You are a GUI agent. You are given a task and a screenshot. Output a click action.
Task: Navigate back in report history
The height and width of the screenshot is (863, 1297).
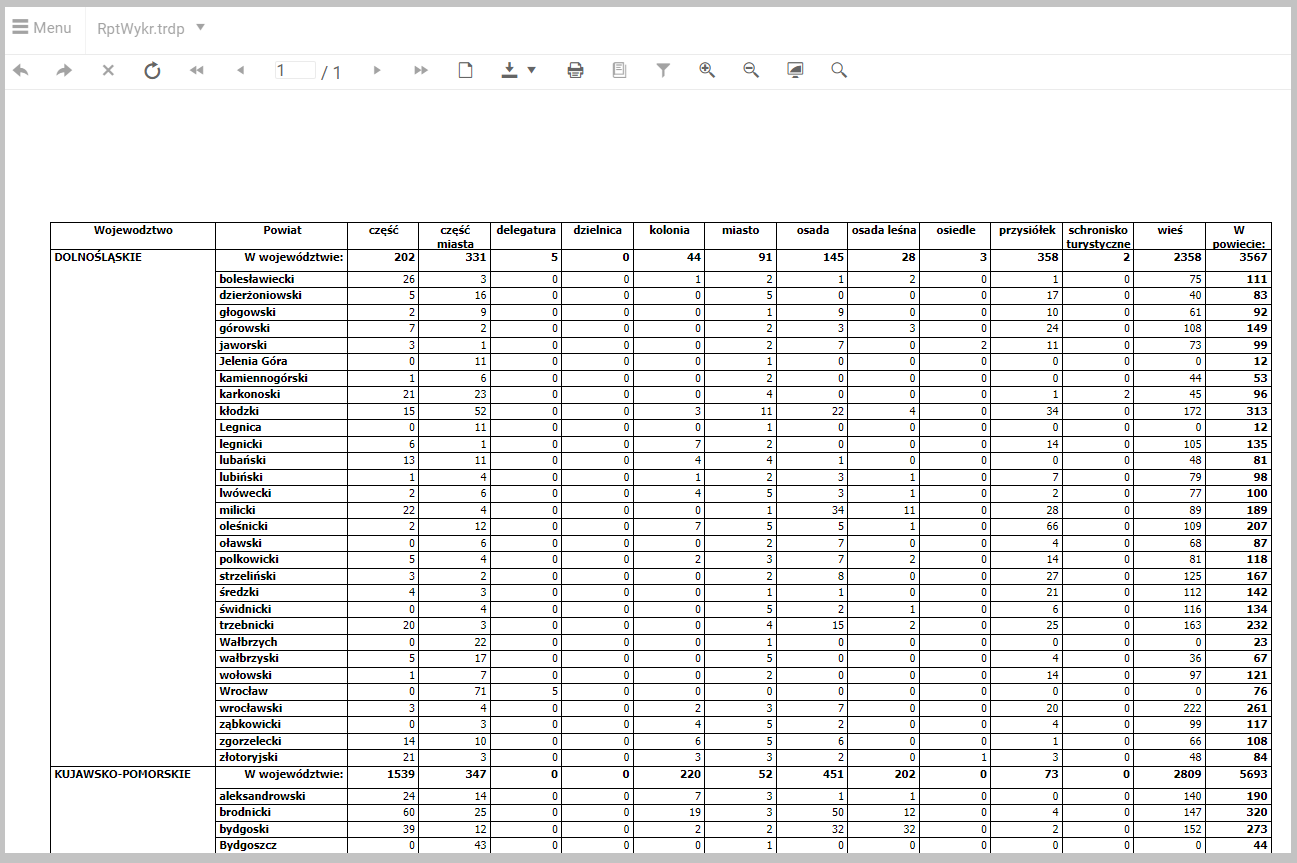point(20,70)
